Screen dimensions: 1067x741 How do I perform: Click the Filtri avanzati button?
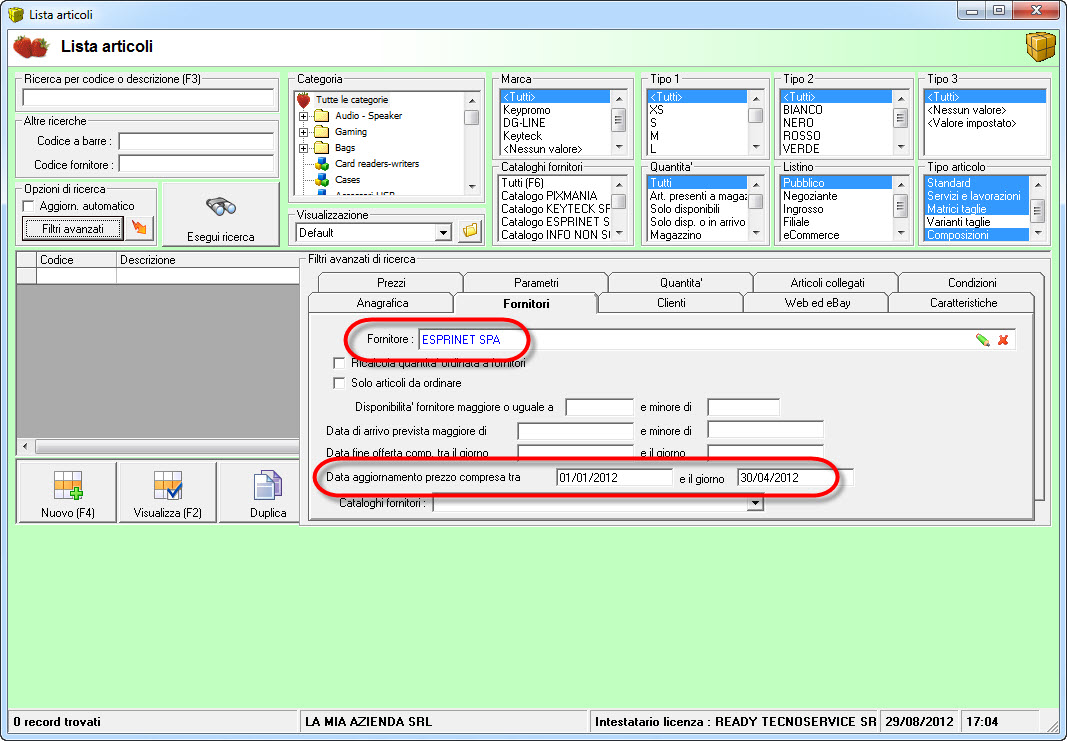tap(73, 229)
